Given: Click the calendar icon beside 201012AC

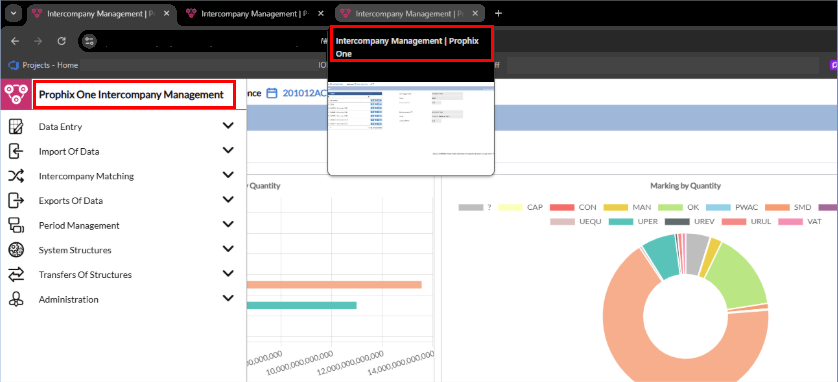Looking at the screenshot, I should tap(272, 93).
